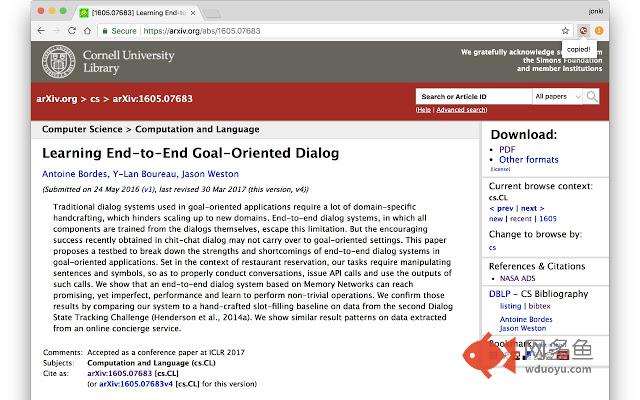Viewport: 640px width, 400px height.
Task: Open the 1605 month listing link
Action: [548, 219]
